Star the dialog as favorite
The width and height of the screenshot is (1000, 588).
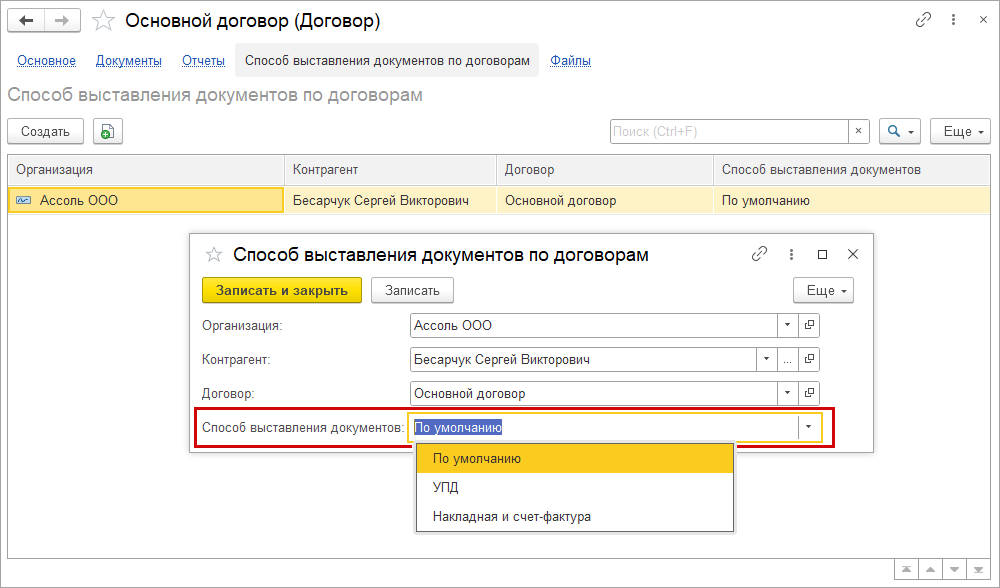(213, 255)
